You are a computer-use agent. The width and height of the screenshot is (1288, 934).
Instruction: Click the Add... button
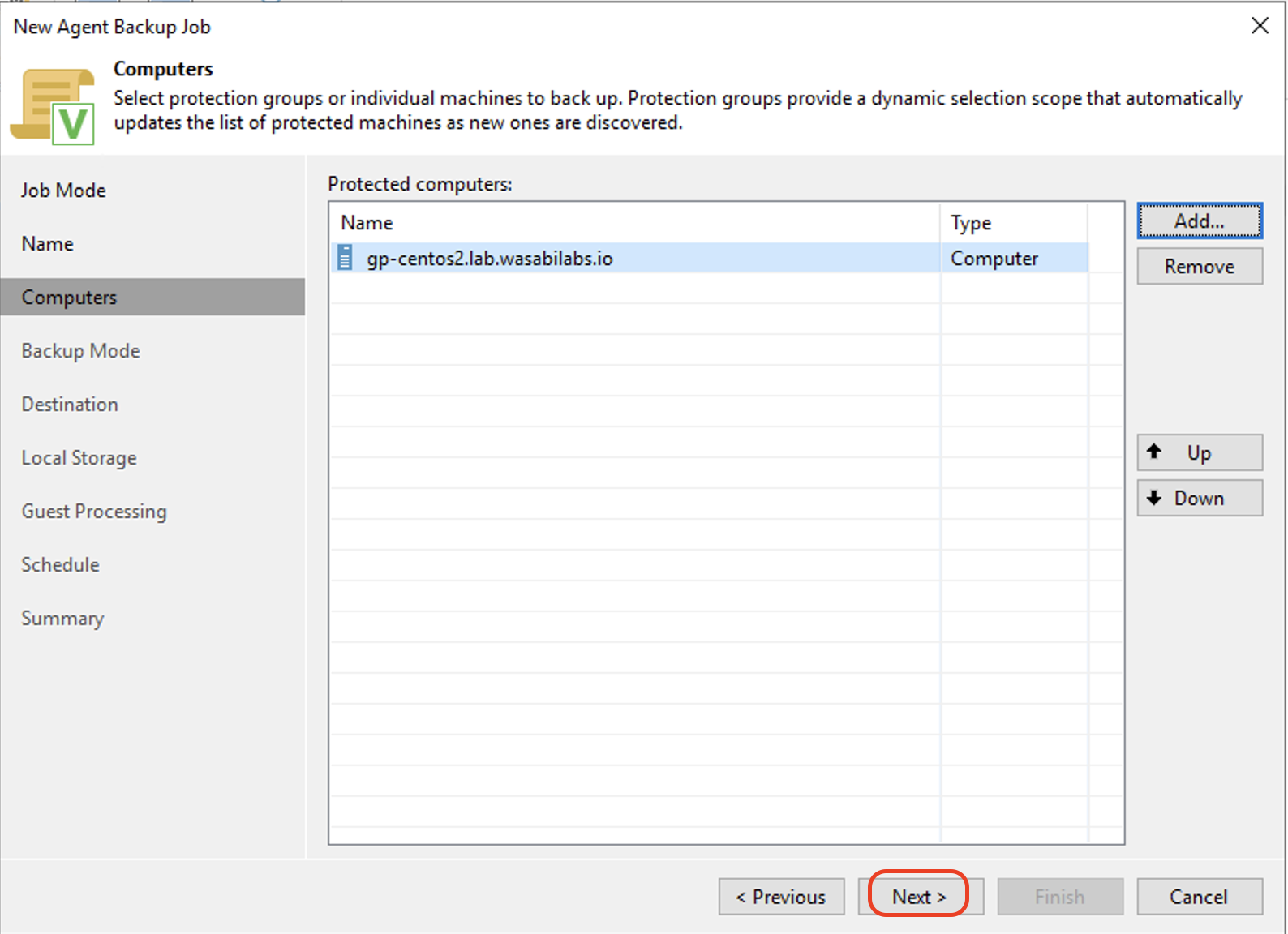point(1200,221)
